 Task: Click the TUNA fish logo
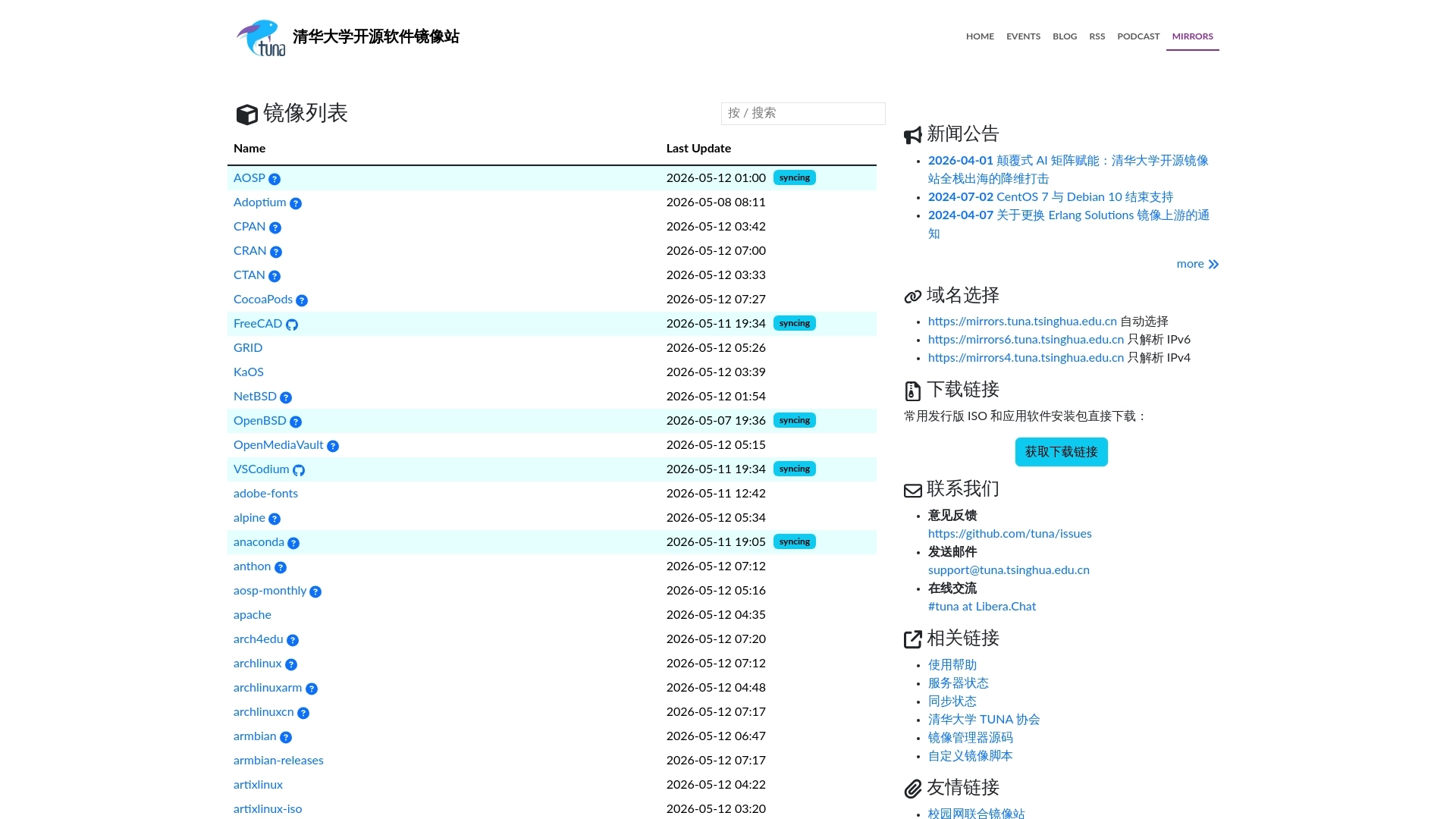pos(261,38)
